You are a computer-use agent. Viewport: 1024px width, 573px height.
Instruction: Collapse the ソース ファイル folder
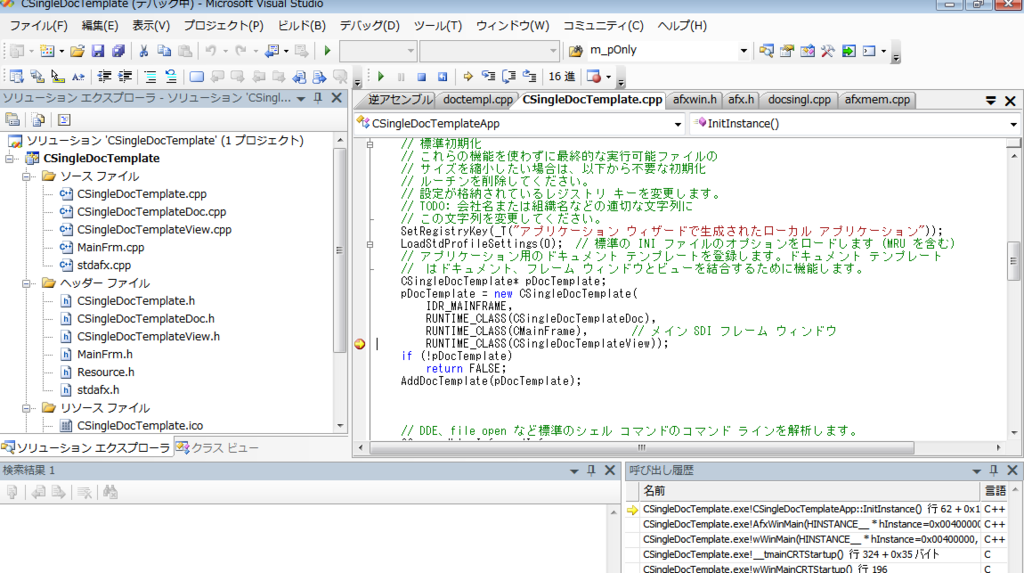27,176
